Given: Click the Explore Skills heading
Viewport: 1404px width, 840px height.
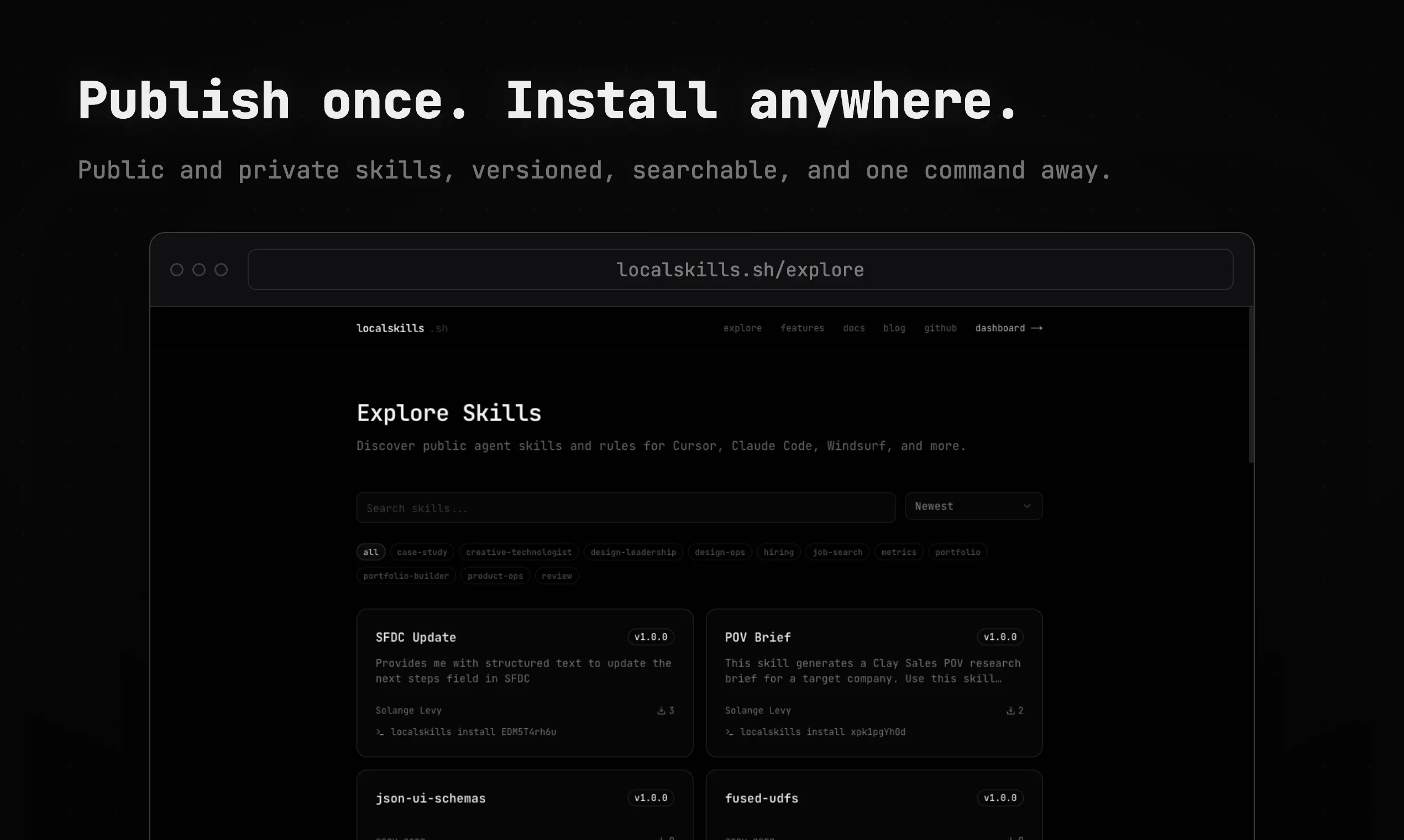Looking at the screenshot, I should [x=449, y=413].
